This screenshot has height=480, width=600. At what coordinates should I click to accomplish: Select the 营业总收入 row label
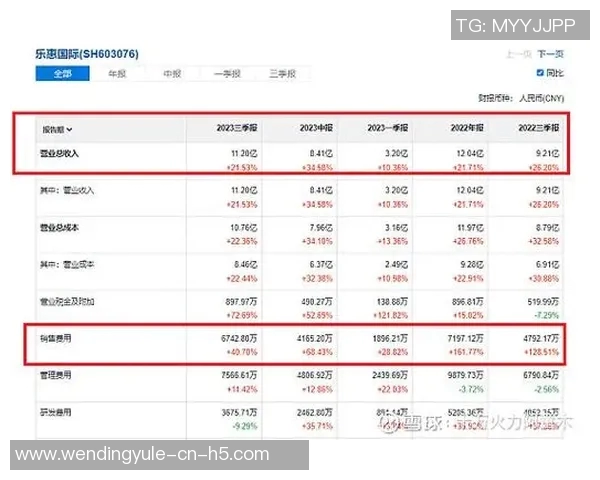pos(59,153)
